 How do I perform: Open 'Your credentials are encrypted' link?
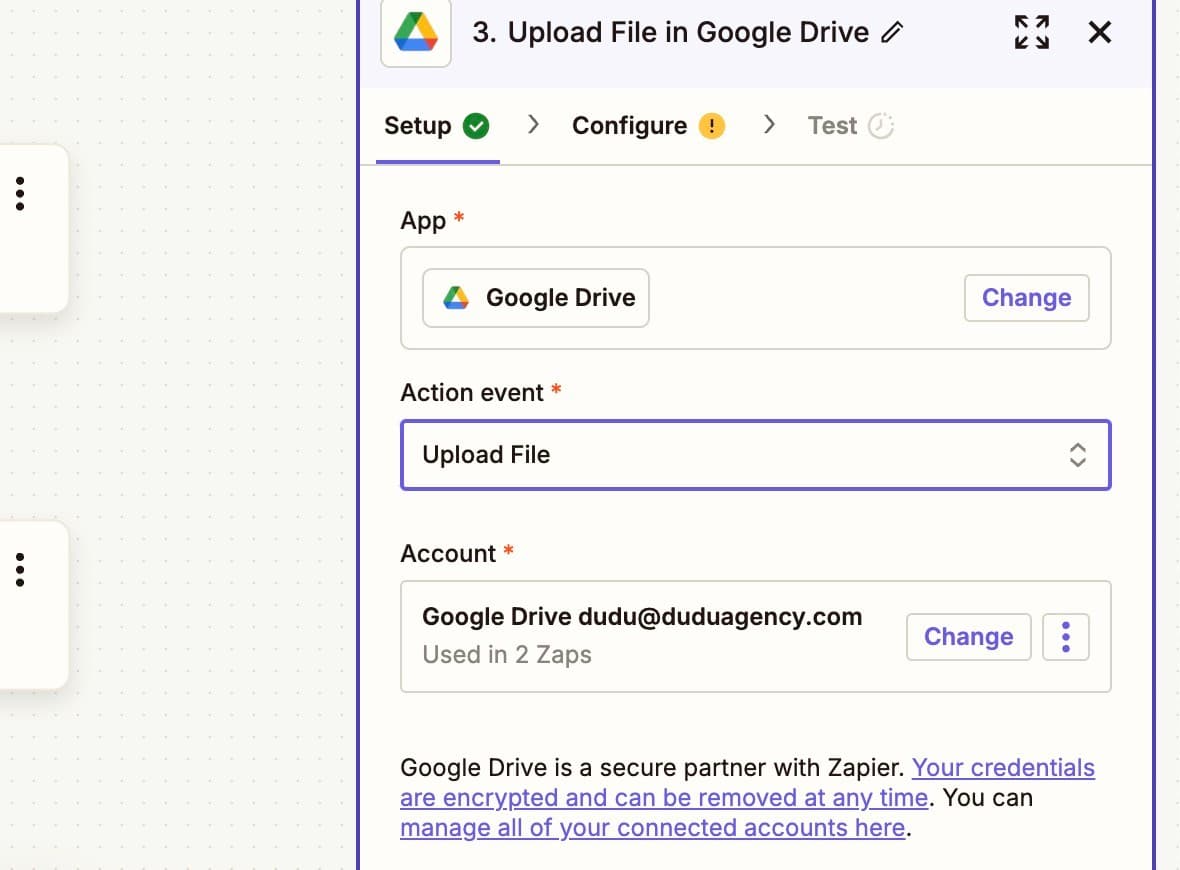(x=747, y=783)
